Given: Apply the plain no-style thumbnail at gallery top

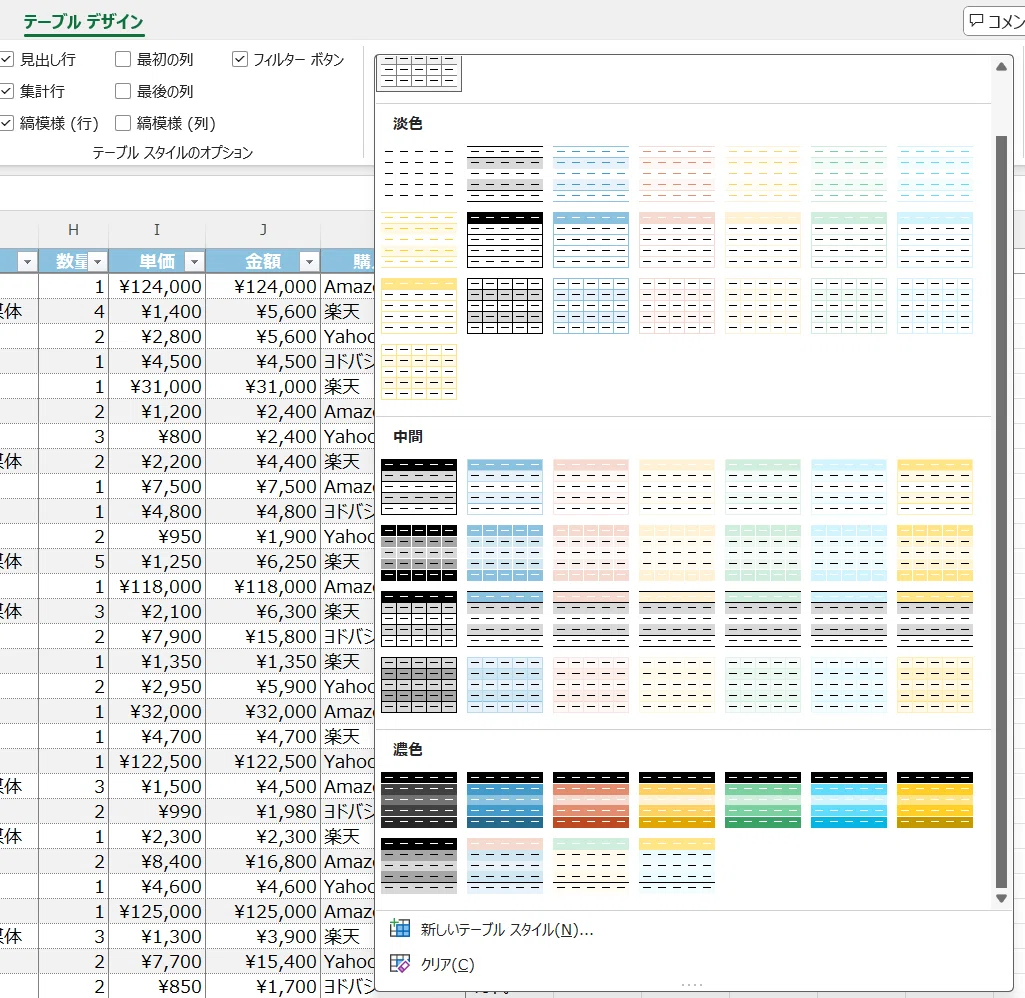Looking at the screenshot, I should point(419,72).
